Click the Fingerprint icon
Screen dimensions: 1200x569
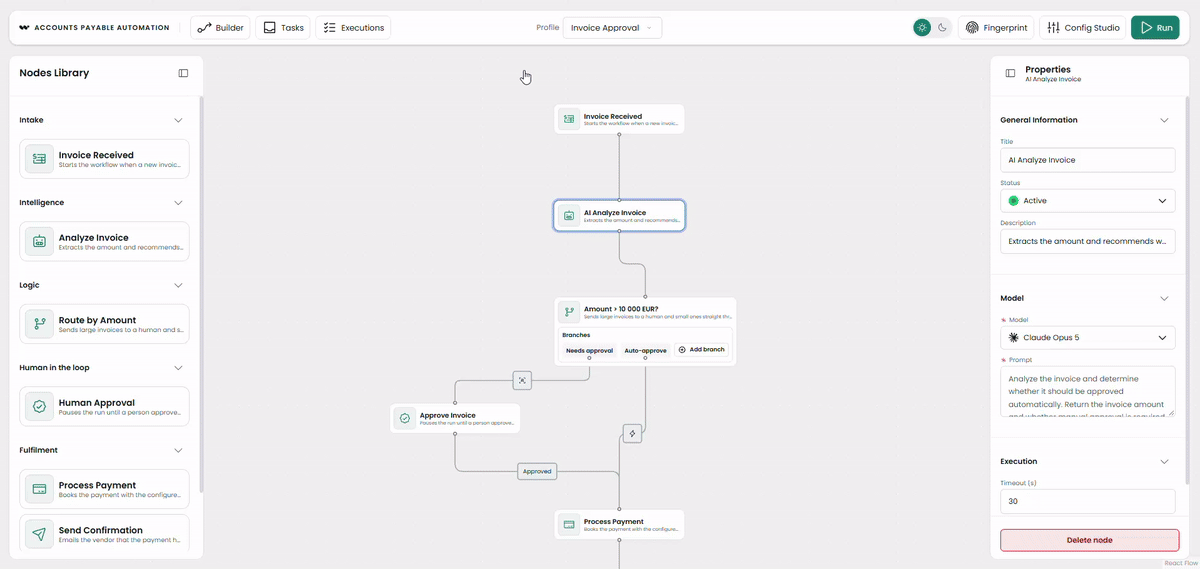coord(972,28)
